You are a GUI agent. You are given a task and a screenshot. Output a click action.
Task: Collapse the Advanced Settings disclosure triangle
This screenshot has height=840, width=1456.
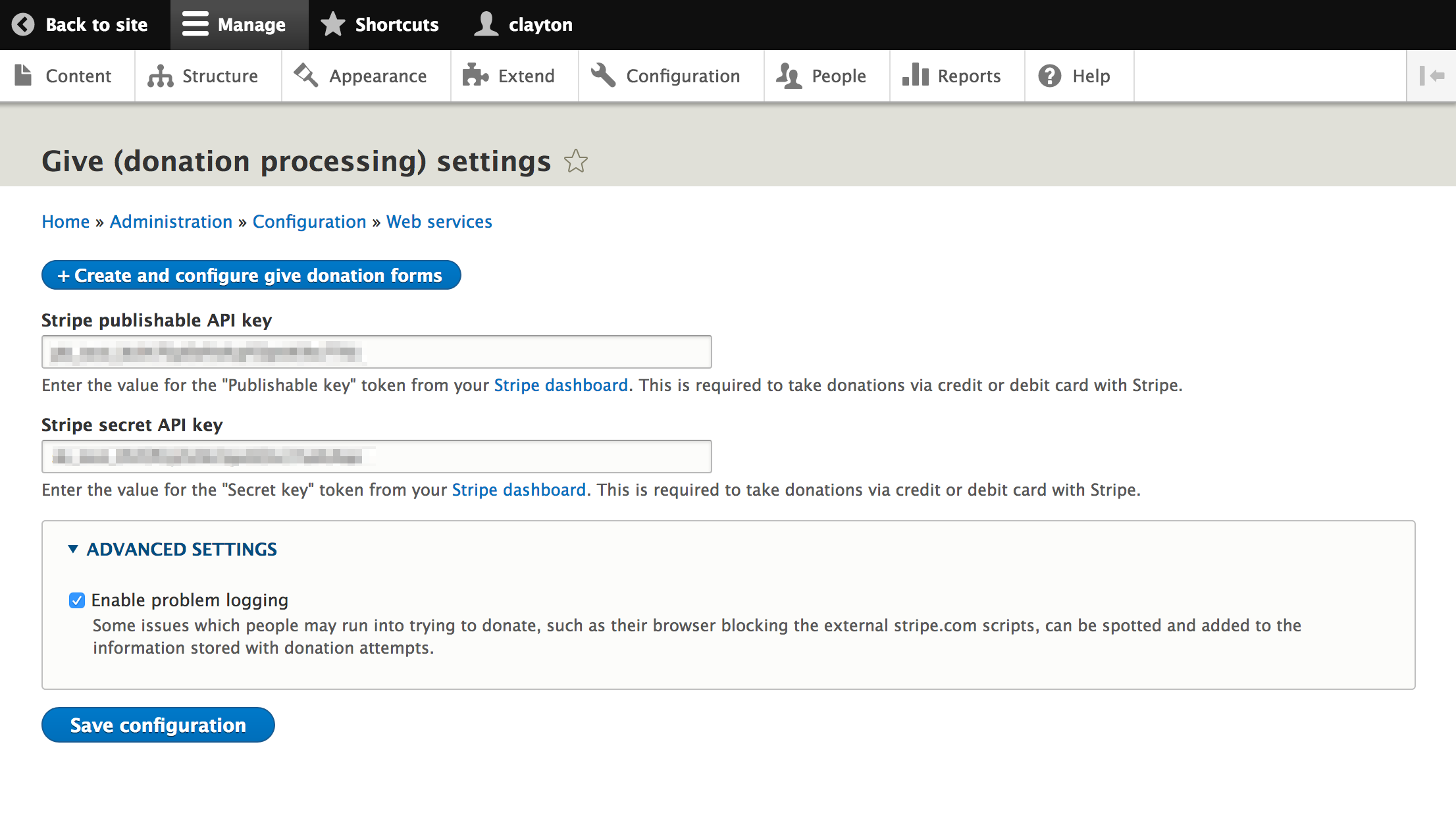(x=73, y=549)
